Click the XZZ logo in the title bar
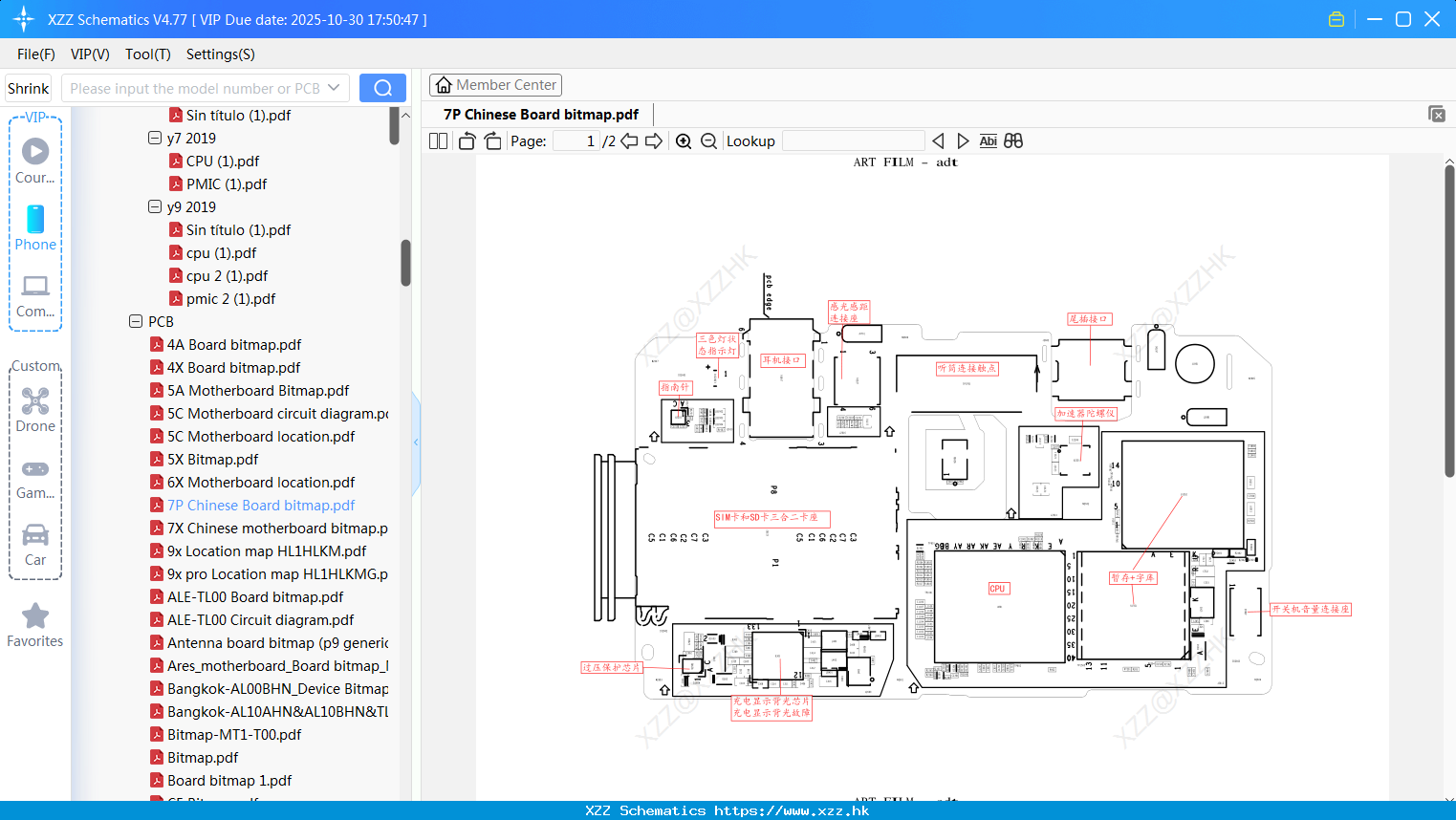 point(23,19)
